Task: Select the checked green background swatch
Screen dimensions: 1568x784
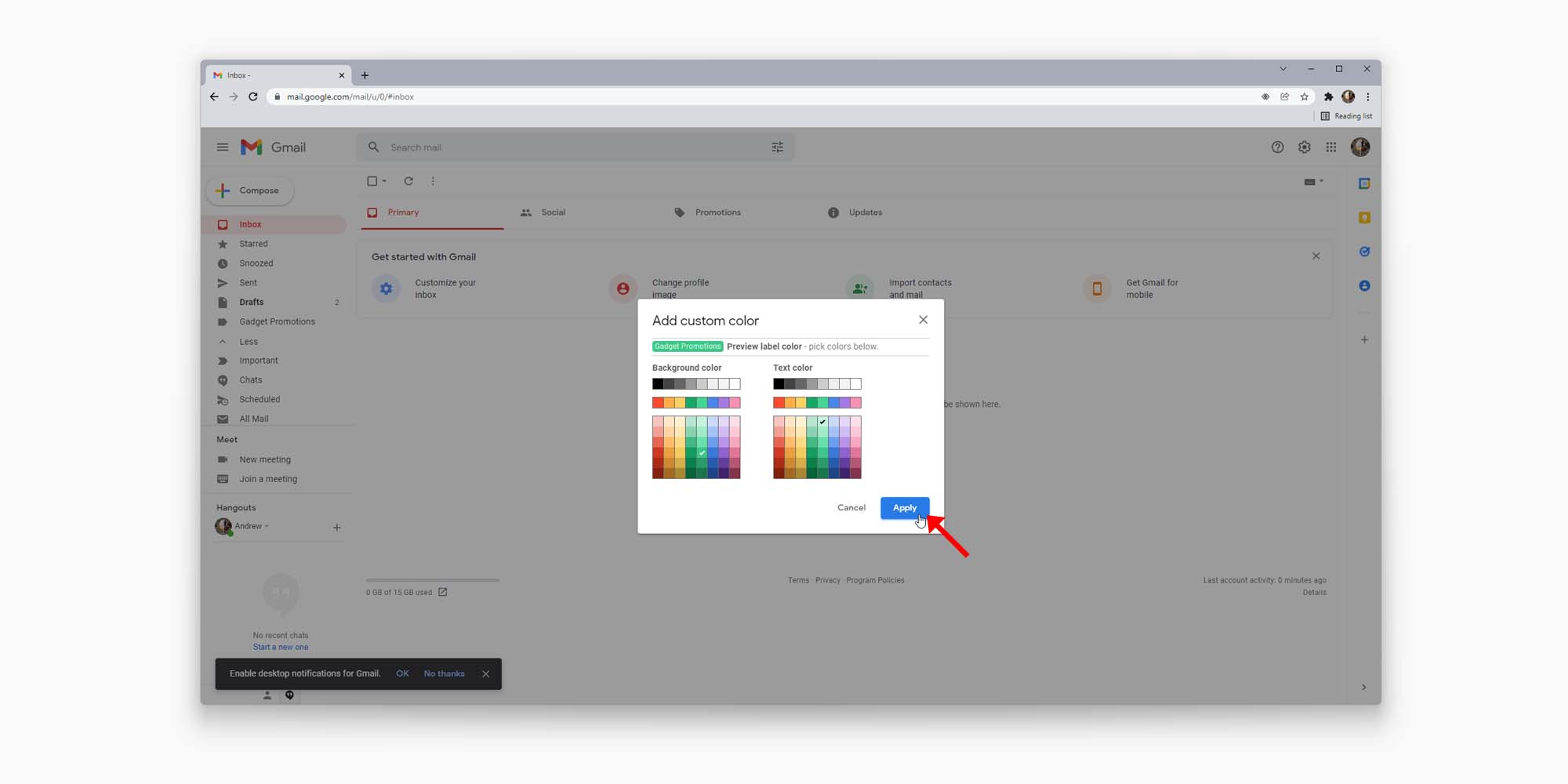Action: point(702,453)
